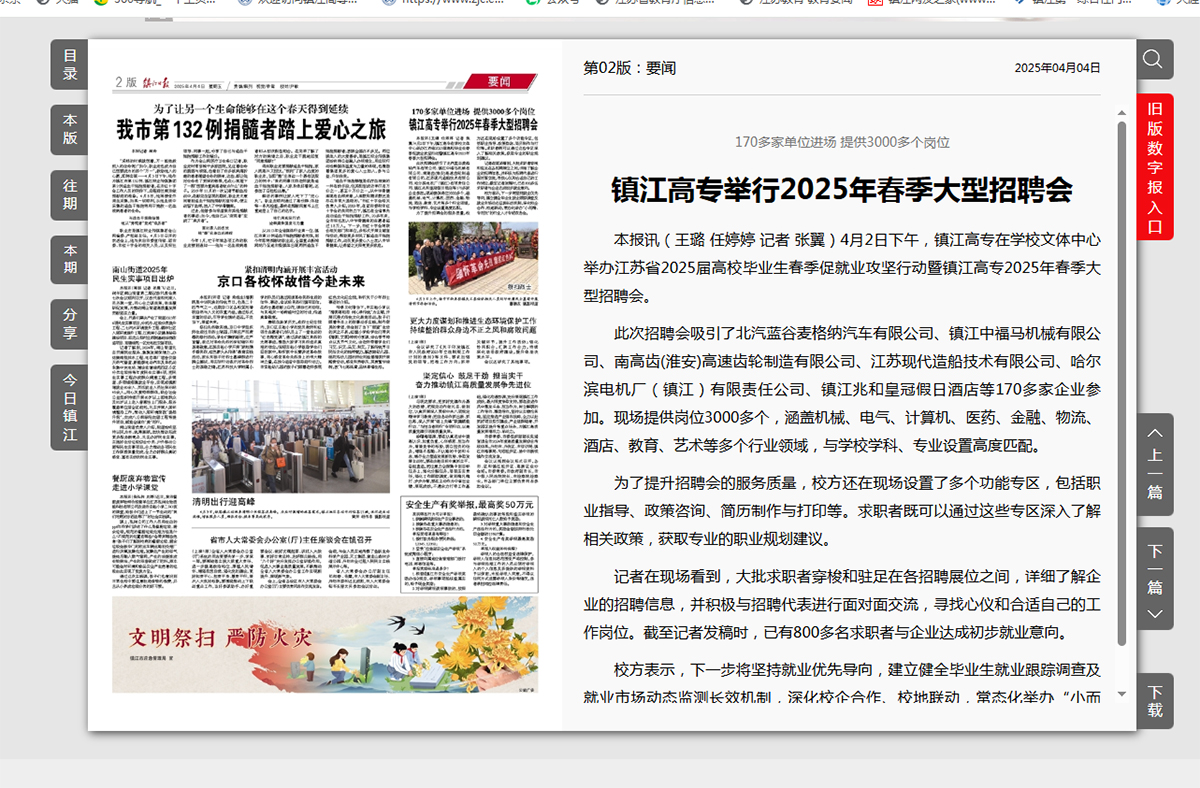Image resolution: width=1200 pixels, height=788 pixels.
Task: Open notice 安全生产有奖举报,最高奖50万元
Action: [x=470, y=504]
